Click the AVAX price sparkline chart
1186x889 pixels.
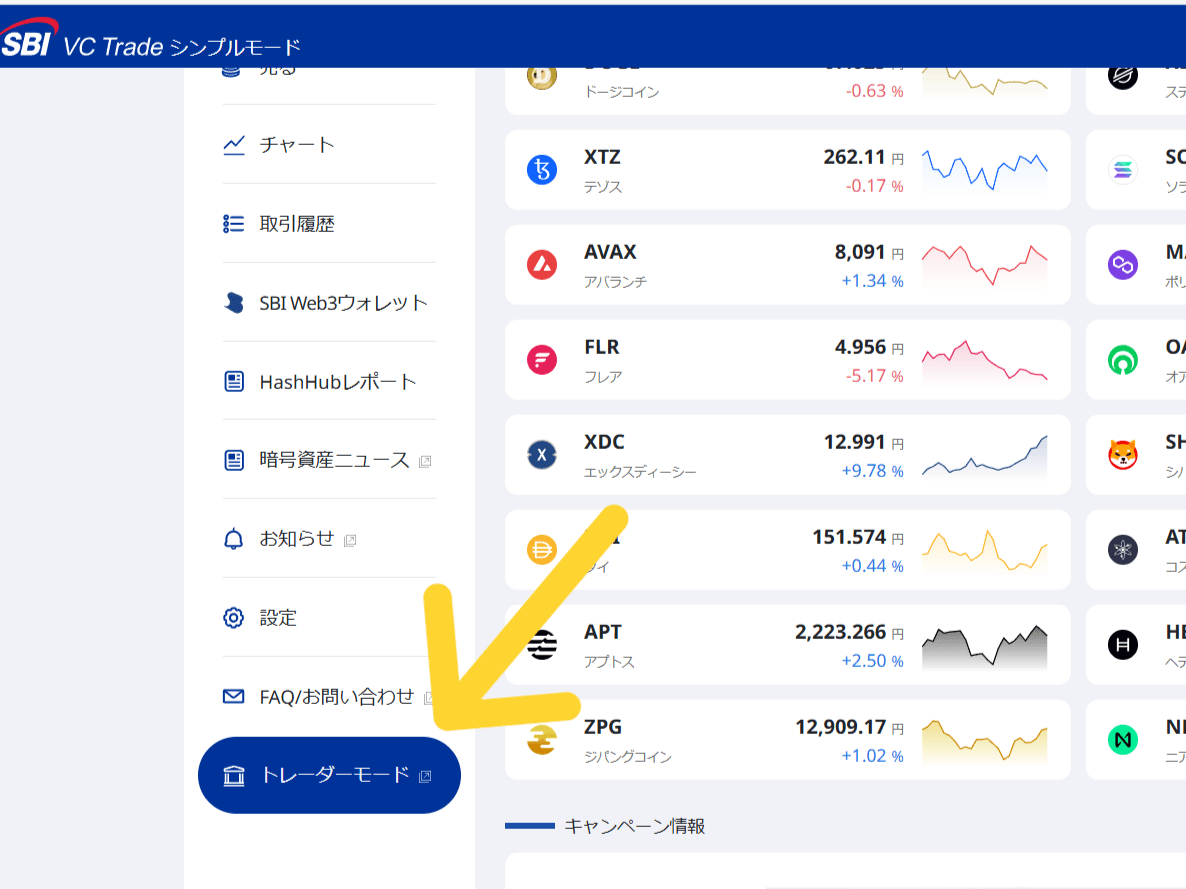pos(985,264)
